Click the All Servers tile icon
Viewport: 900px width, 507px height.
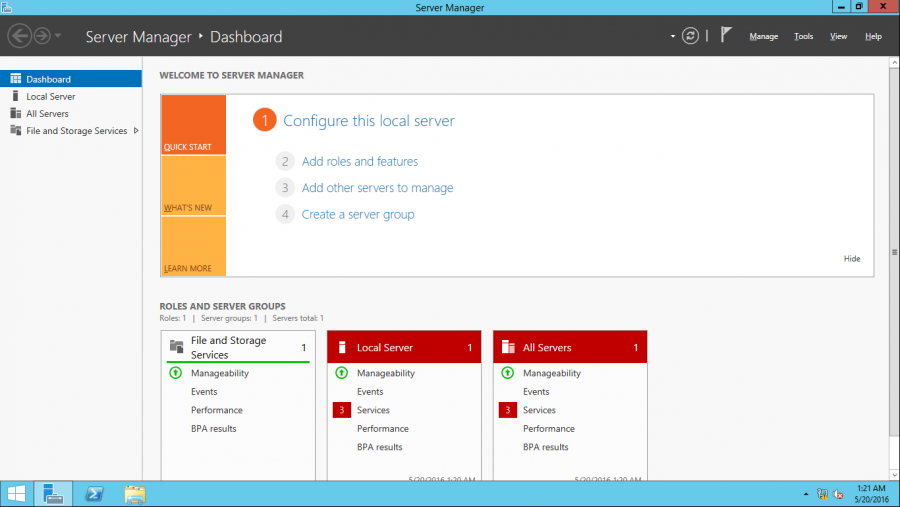pos(508,347)
